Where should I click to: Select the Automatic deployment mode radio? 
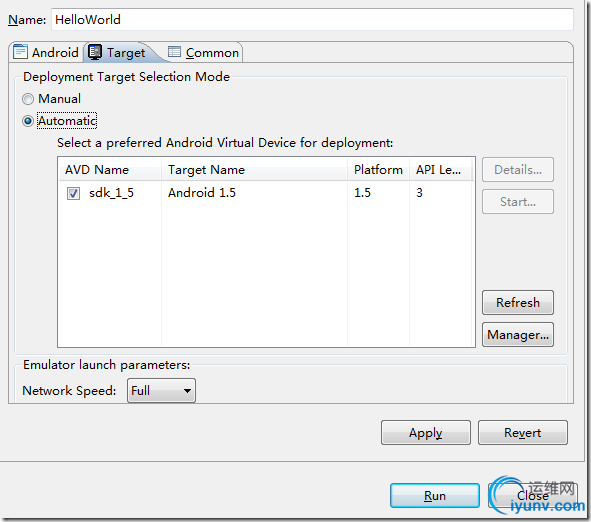(x=28, y=121)
